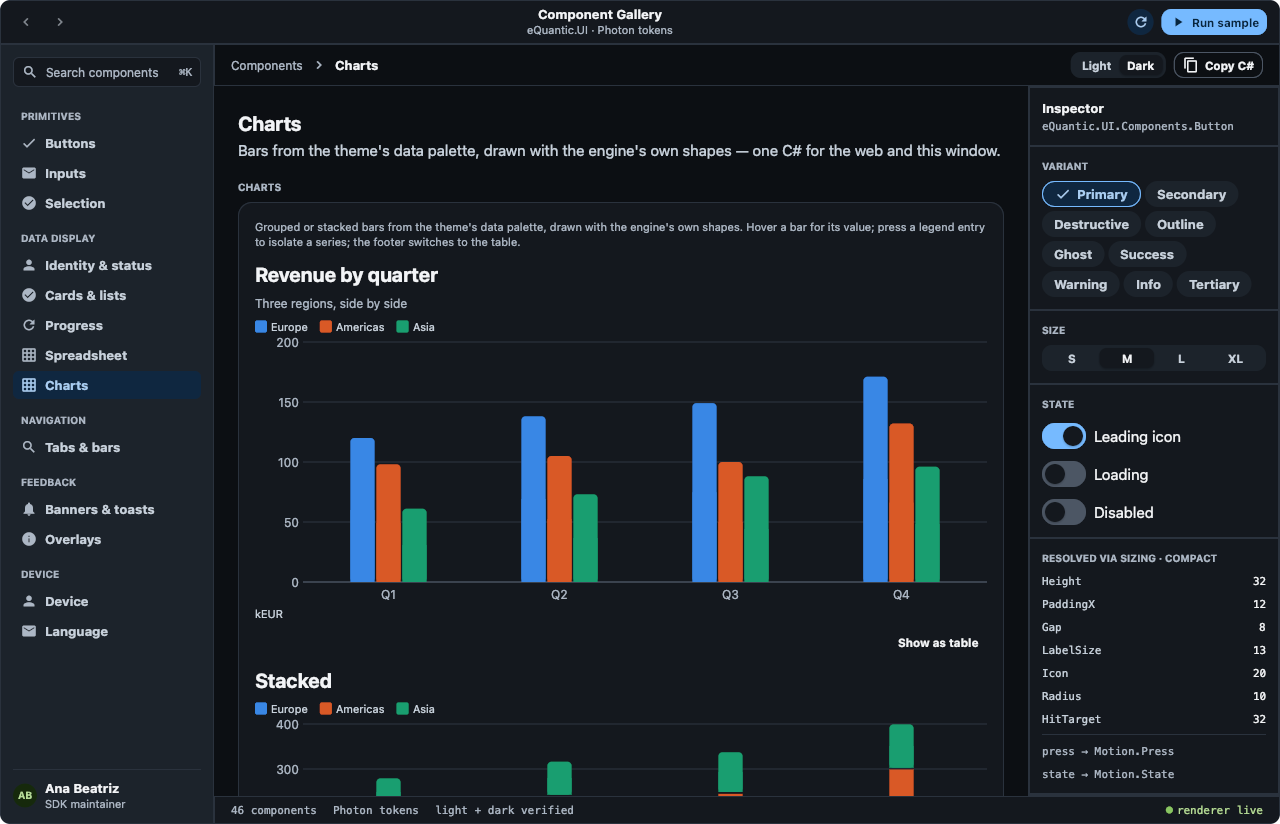Click Asia legend swatch in Stacked chart
Screen dimensions: 1280x824
403,709
